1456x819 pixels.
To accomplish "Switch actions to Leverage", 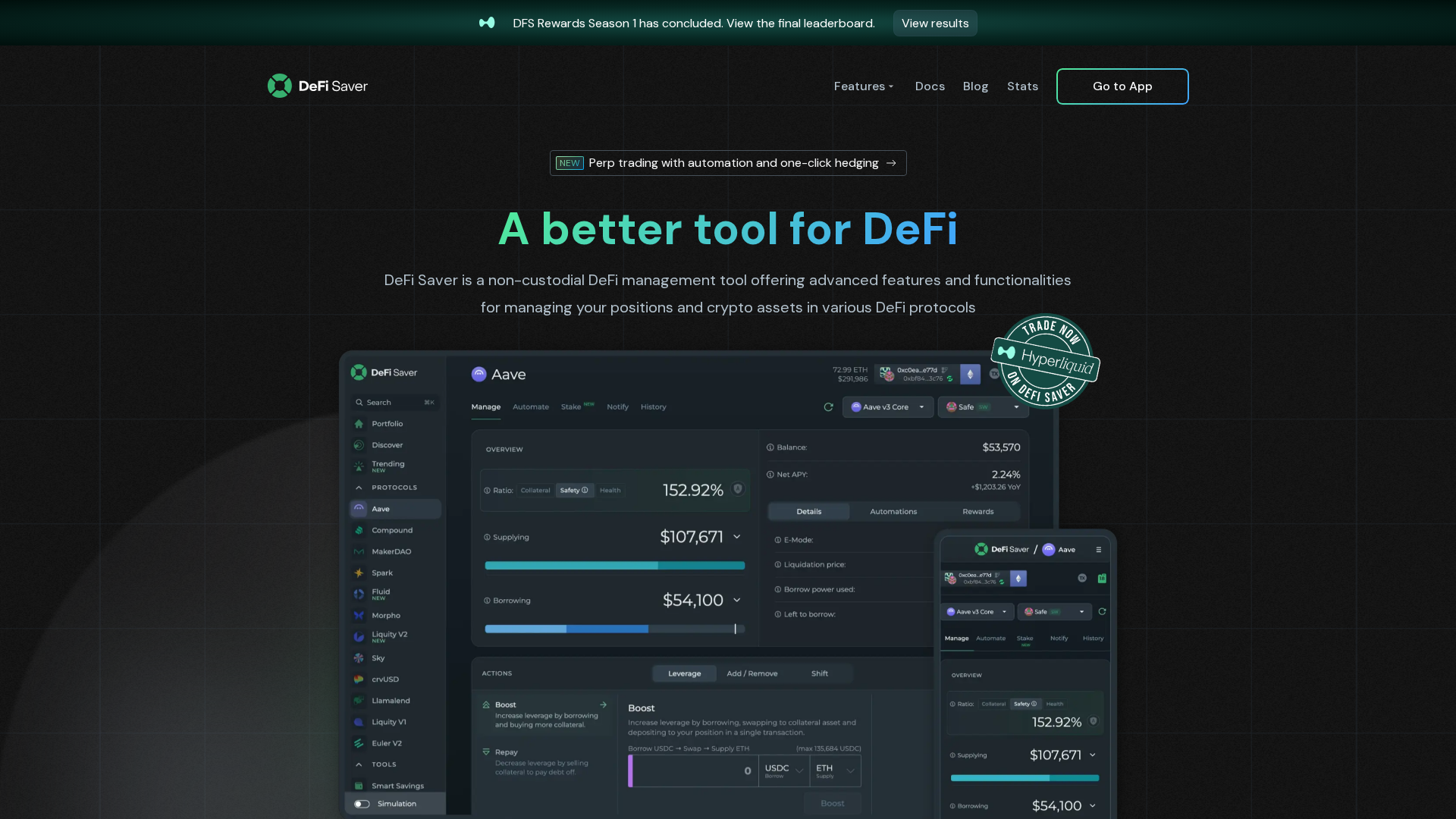I will point(684,673).
